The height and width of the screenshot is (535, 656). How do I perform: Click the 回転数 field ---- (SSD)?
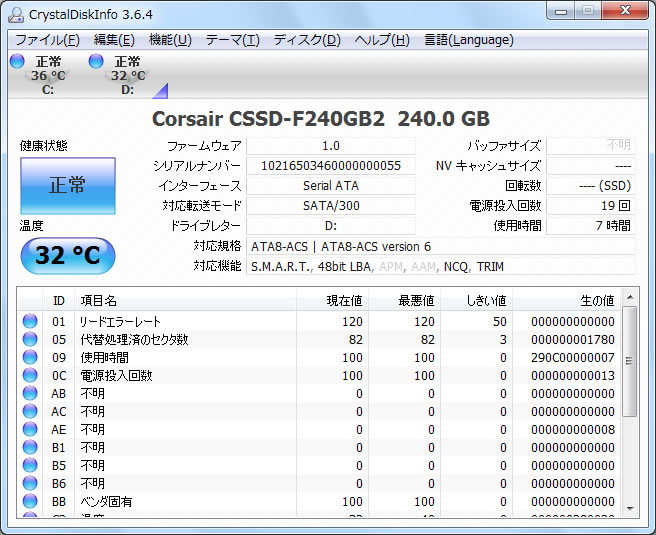click(x=591, y=186)
